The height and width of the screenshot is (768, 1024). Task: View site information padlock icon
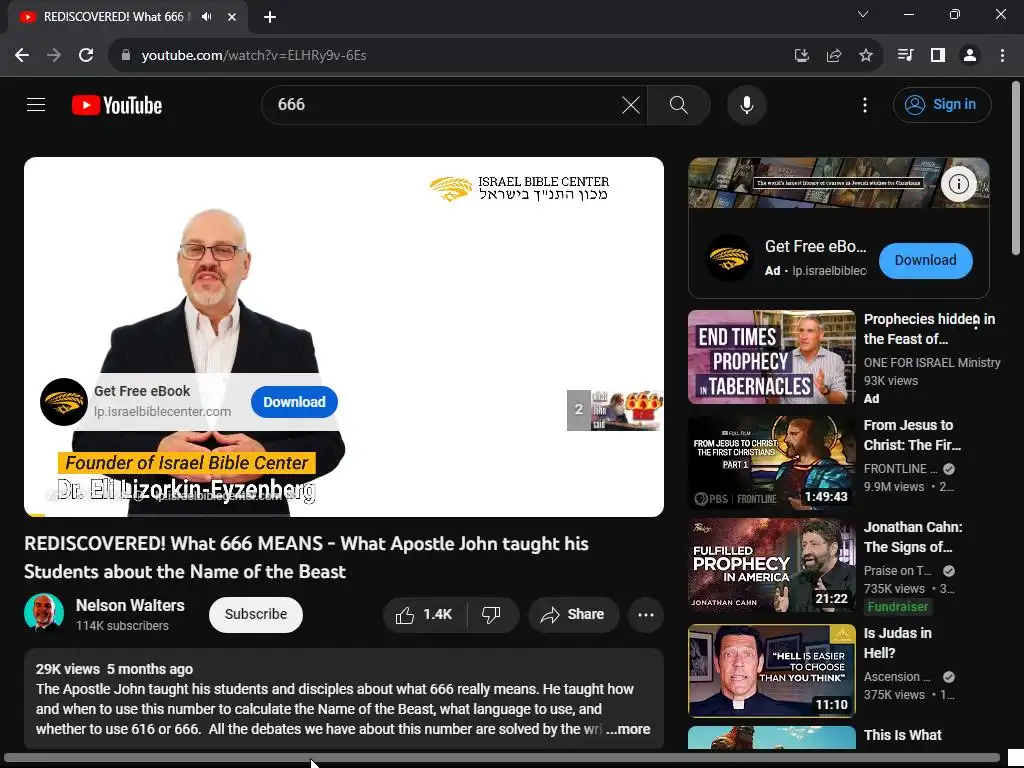click(x=126, y=56)
